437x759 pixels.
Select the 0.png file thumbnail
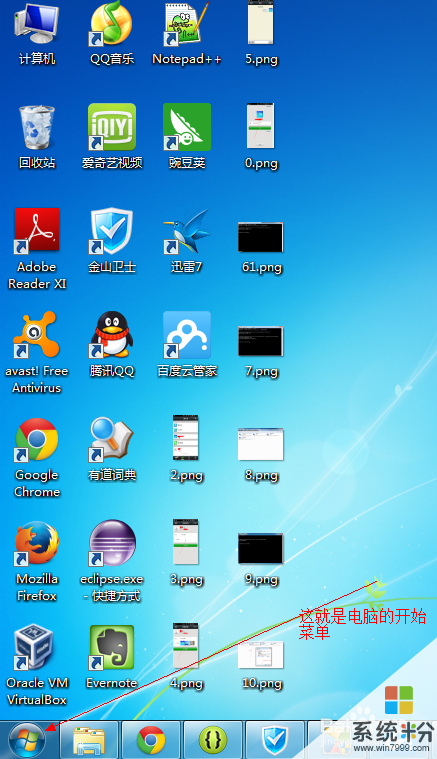261,126
